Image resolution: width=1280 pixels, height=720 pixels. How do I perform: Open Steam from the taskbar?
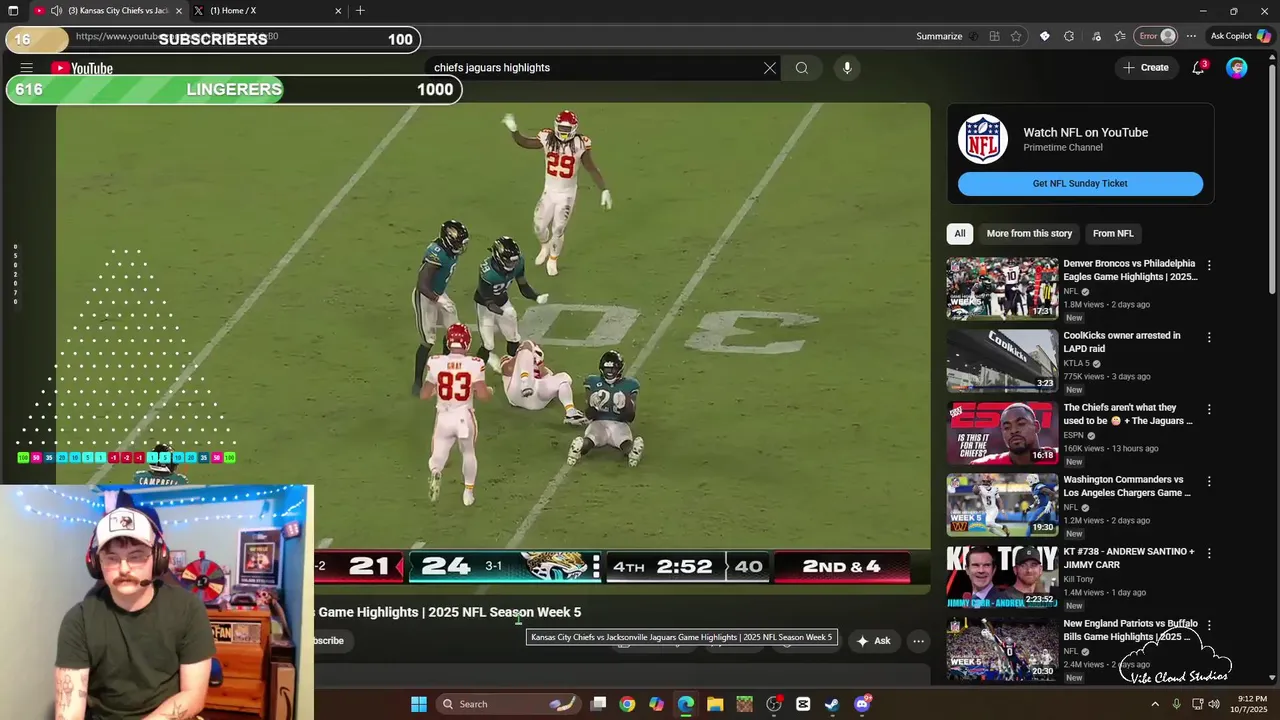tap(832, 704)
